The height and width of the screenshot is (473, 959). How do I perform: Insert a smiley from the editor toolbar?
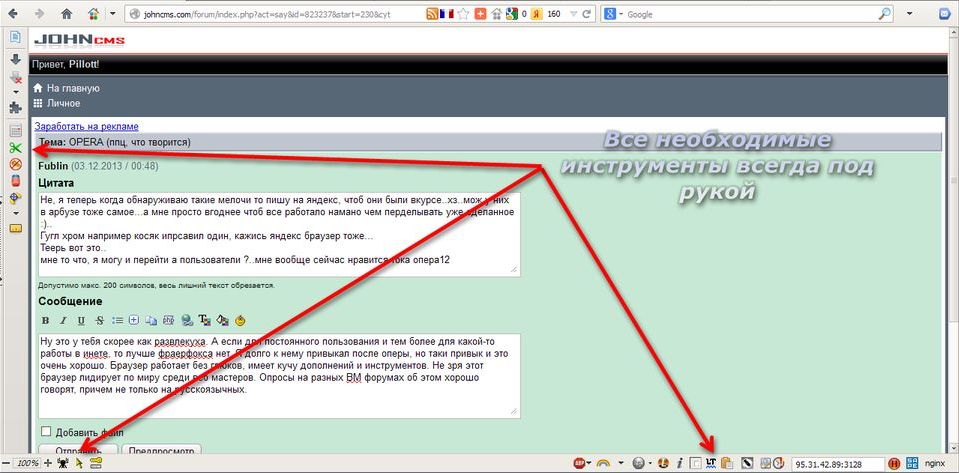coord(240,320)
